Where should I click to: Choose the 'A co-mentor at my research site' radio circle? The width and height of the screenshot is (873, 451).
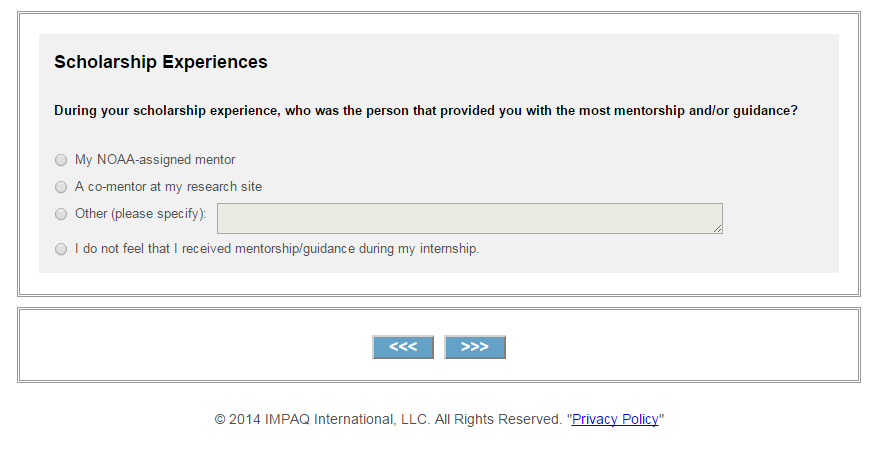tap(61, 187)
